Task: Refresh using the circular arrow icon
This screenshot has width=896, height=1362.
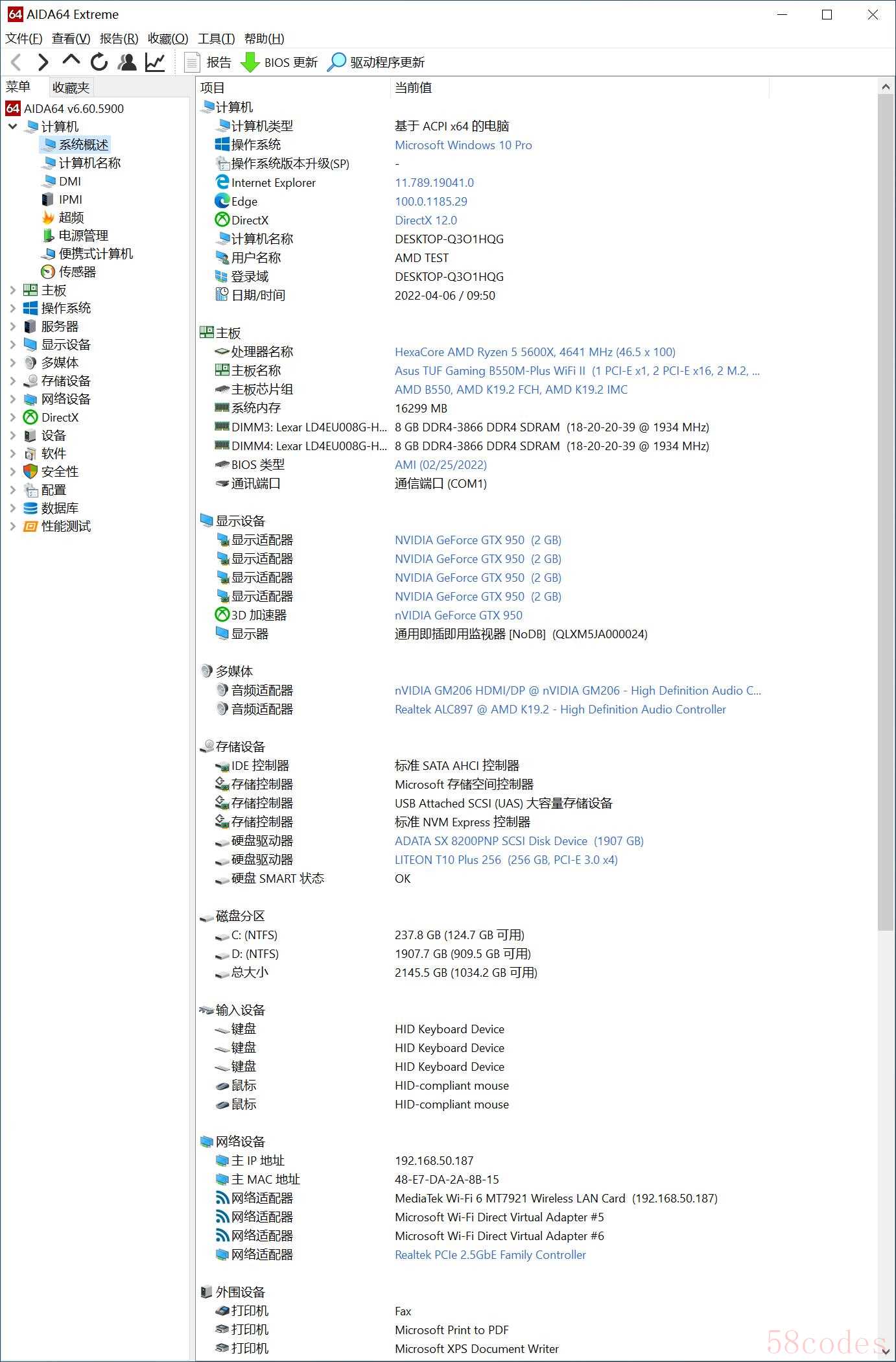Action: 99,62
